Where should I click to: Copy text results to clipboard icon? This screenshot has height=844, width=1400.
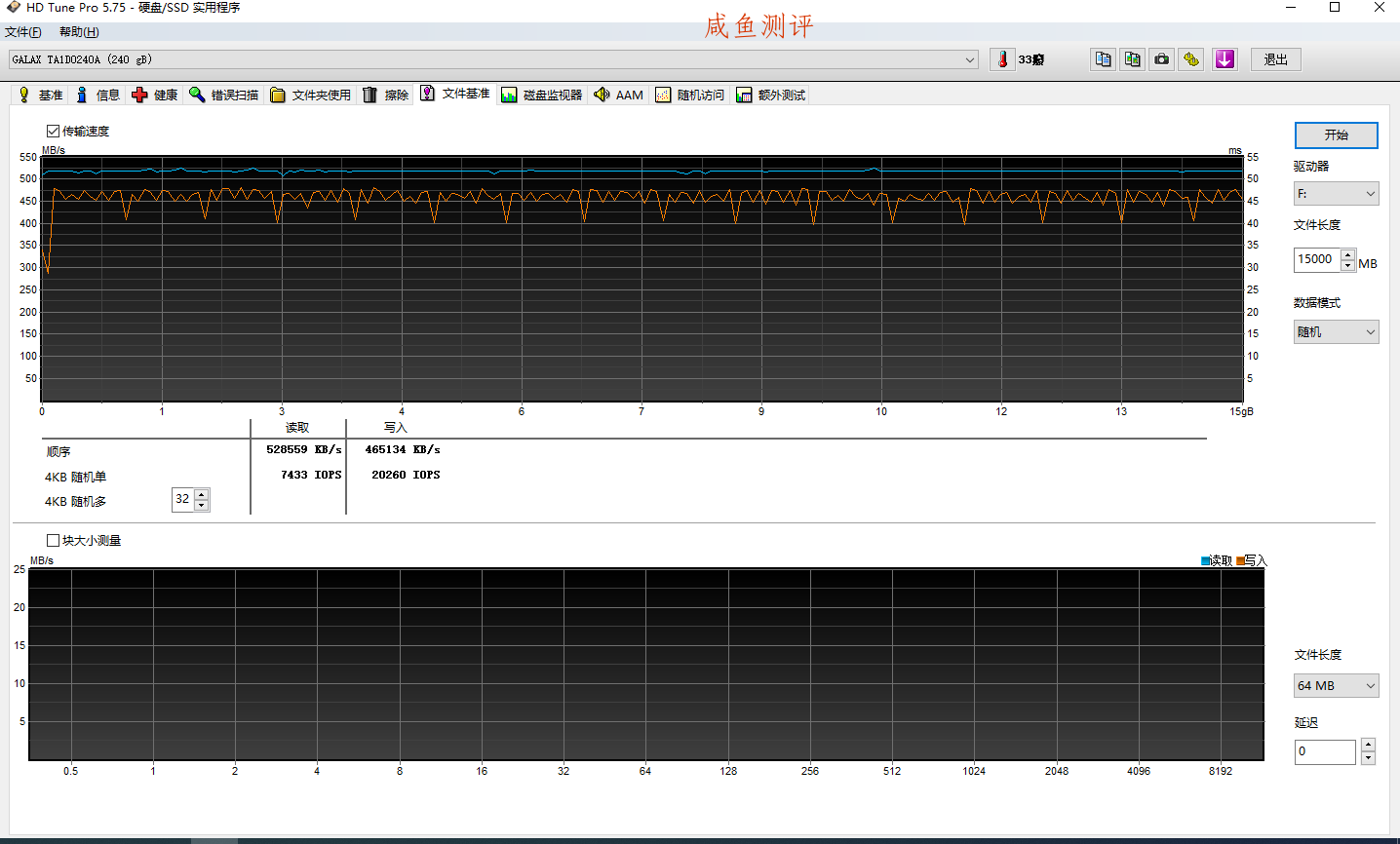tap(1103, 59)
